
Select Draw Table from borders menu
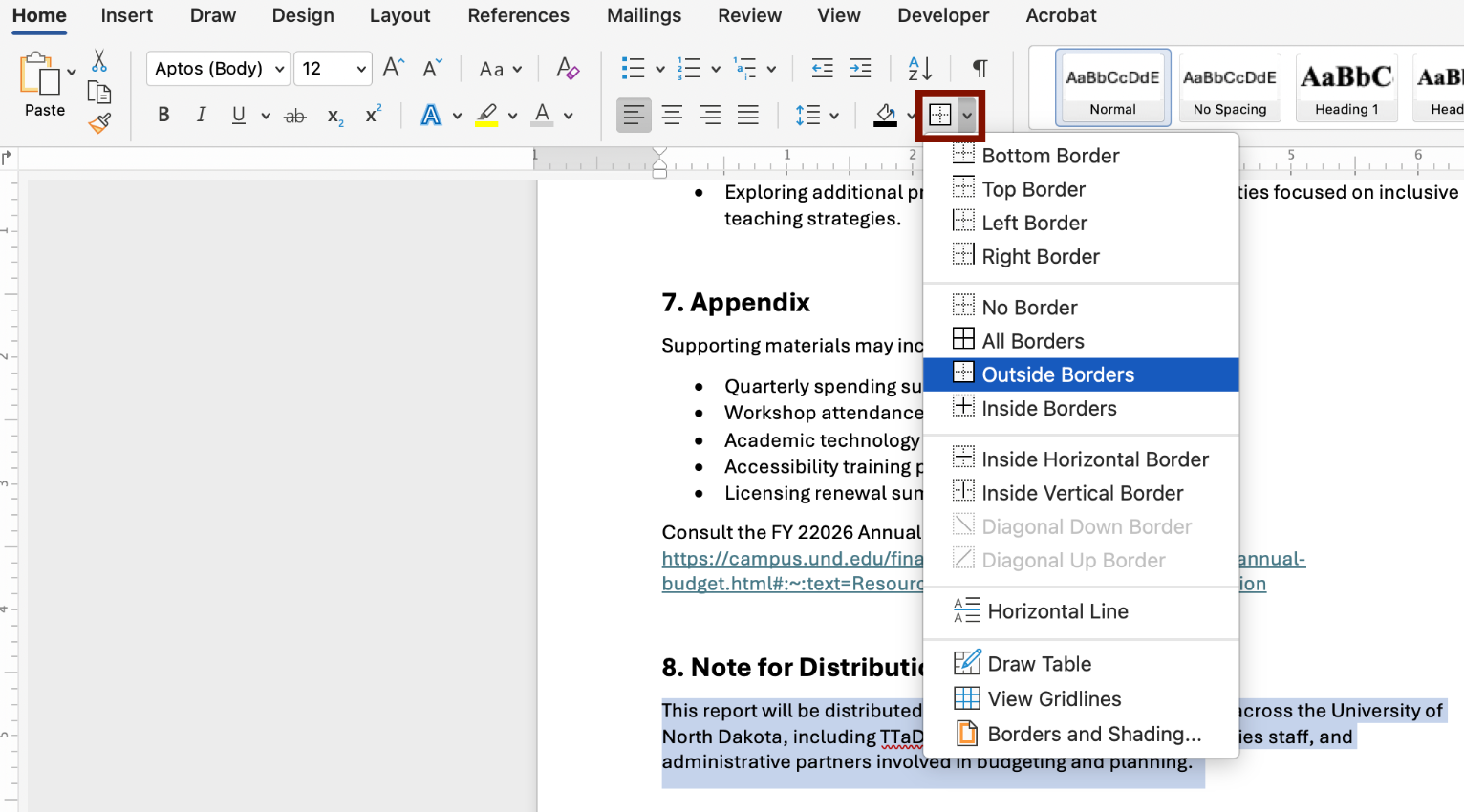tap(1039, 664)
